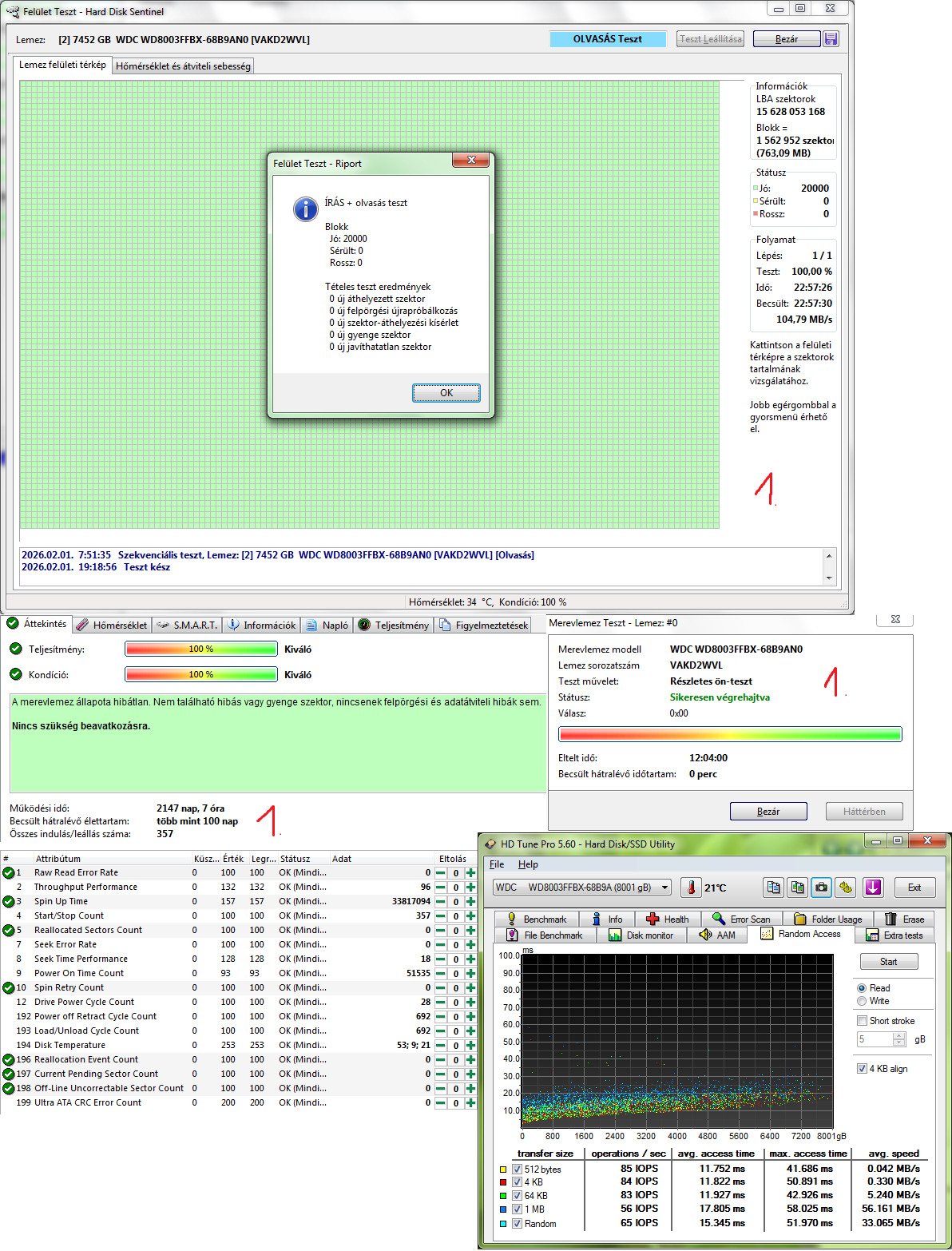
Task: Click the log pane scroll-up arrow
Action: tap(829, 556)
